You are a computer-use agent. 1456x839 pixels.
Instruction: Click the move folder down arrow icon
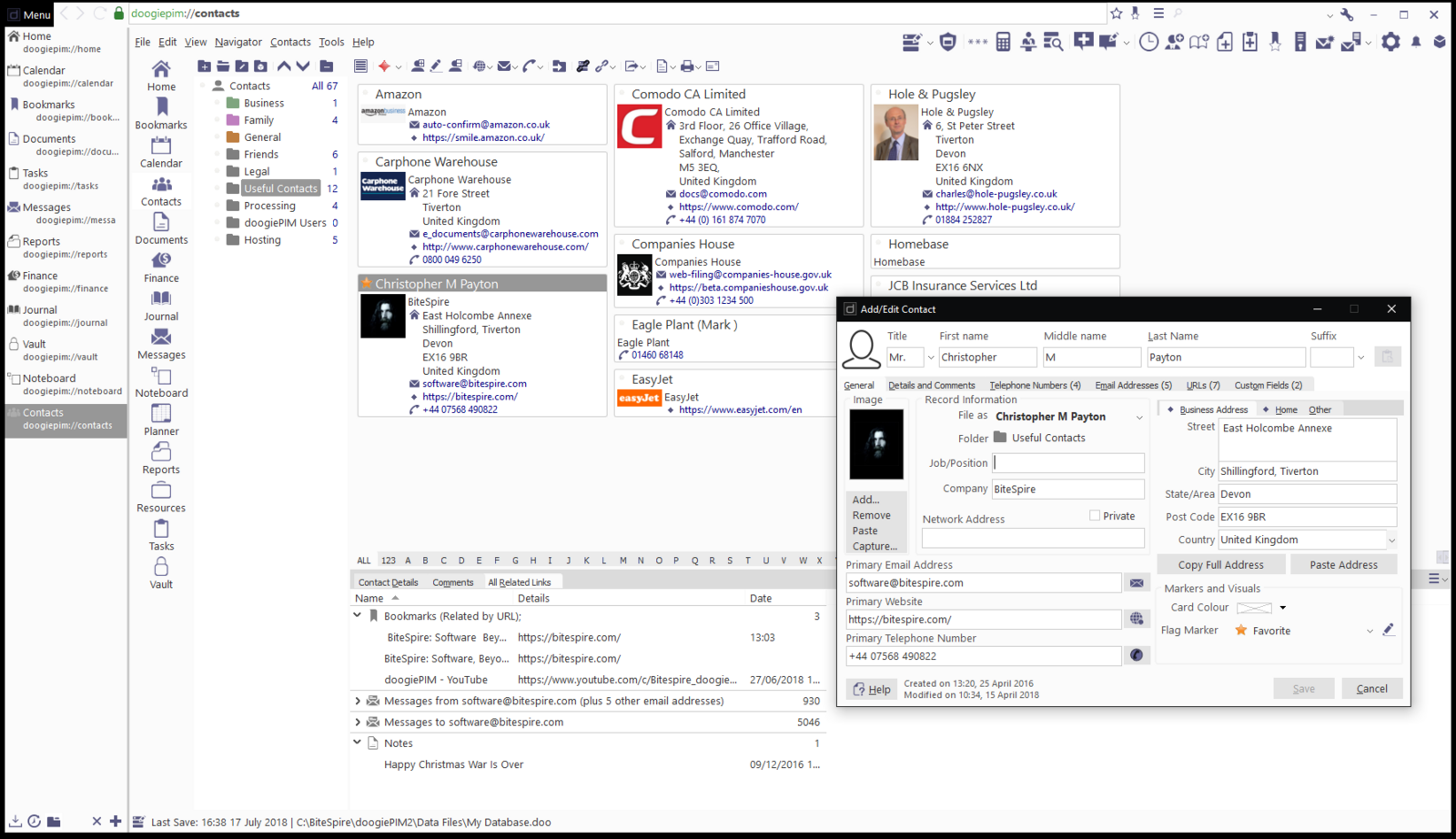pos(303,66)
